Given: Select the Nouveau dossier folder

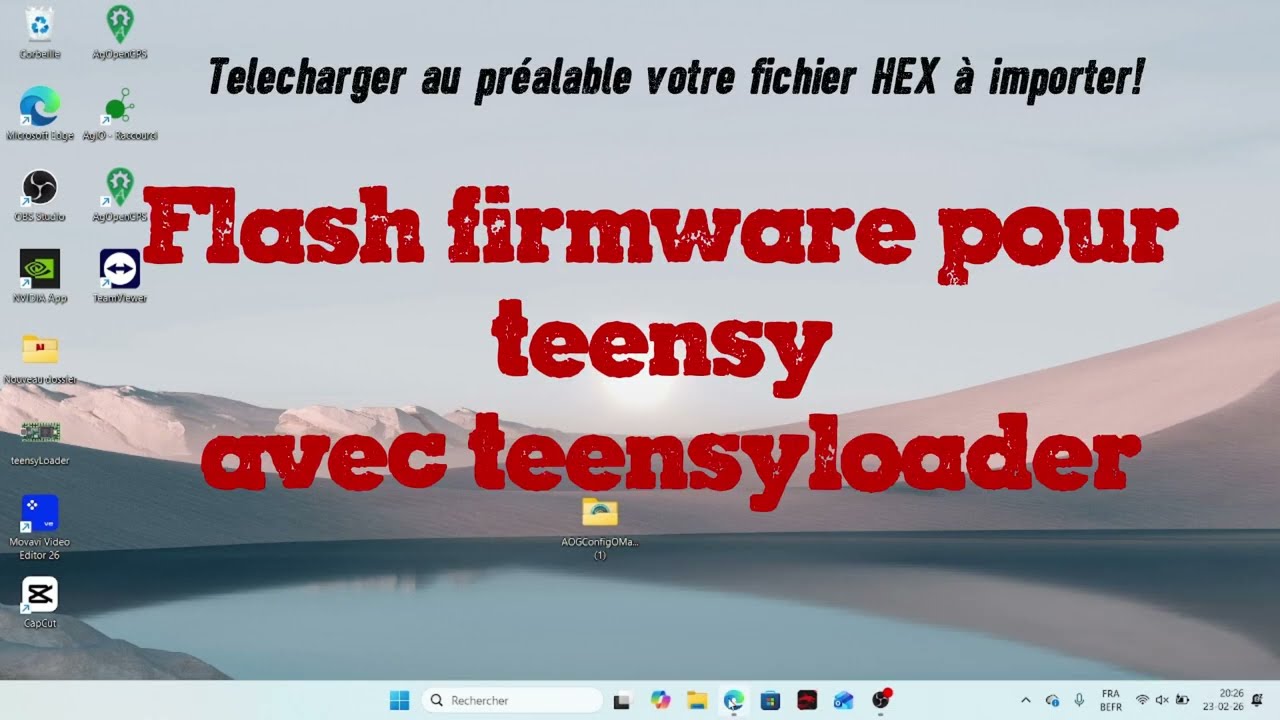Looking at the screenshot, I should click(x=40, y=358).
